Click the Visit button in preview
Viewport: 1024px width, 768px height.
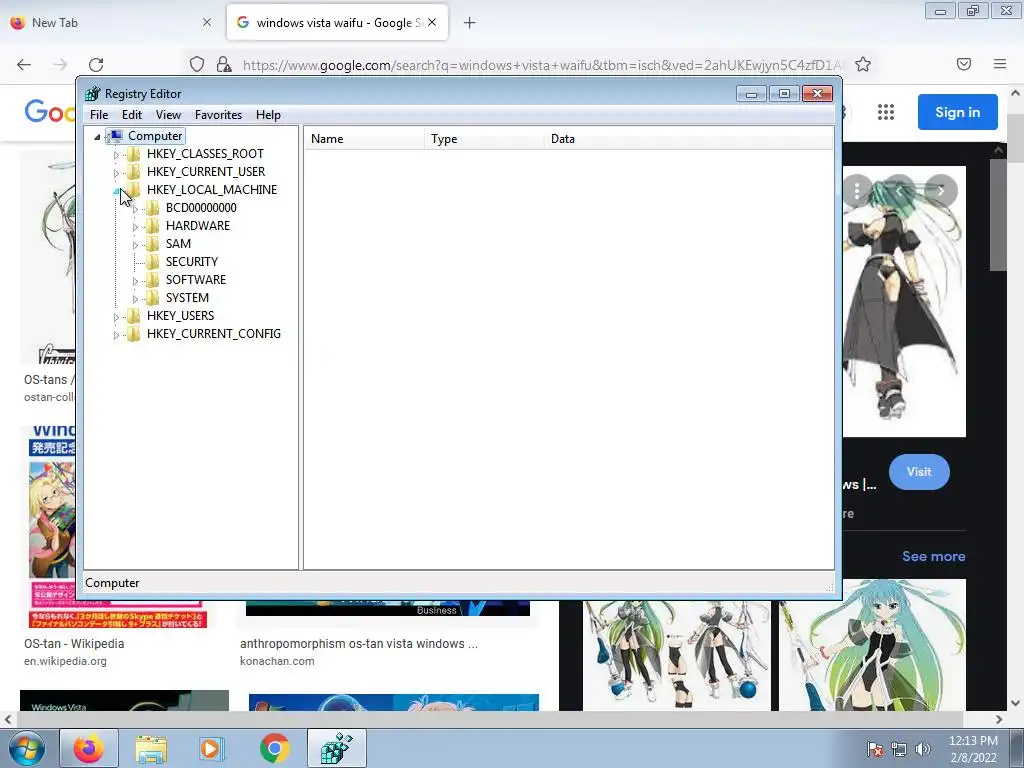919,472
